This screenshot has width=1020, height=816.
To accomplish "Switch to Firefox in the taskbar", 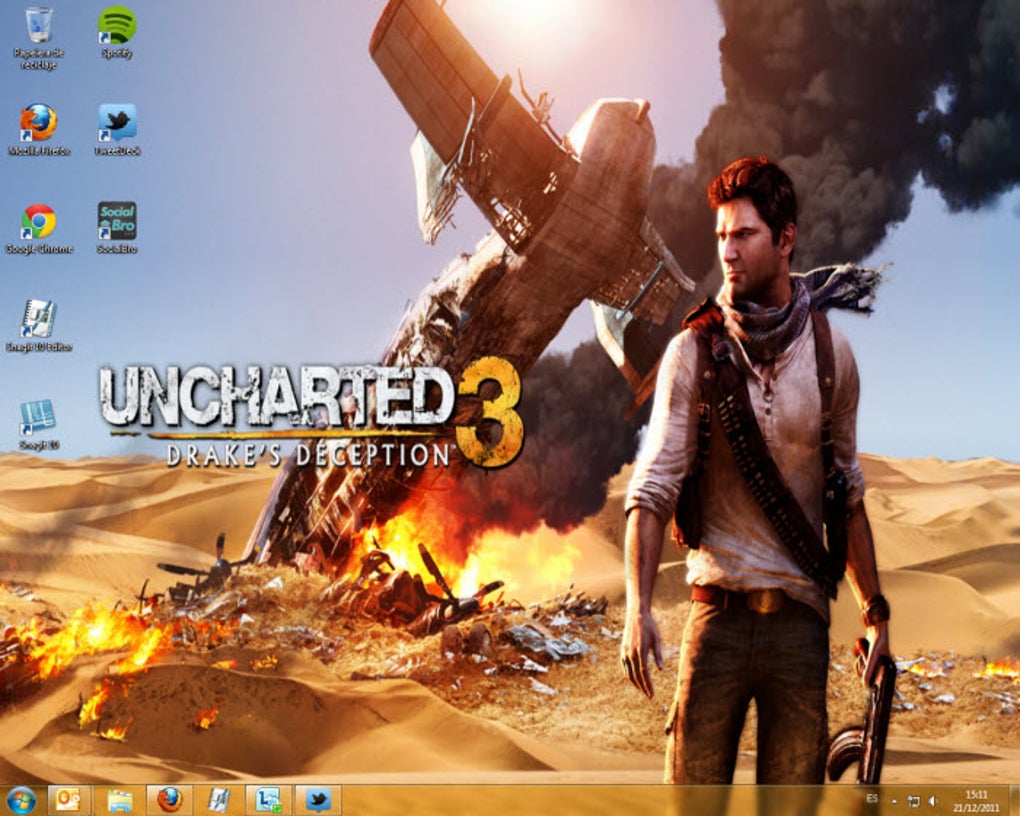I will click(x=169, y=800).
